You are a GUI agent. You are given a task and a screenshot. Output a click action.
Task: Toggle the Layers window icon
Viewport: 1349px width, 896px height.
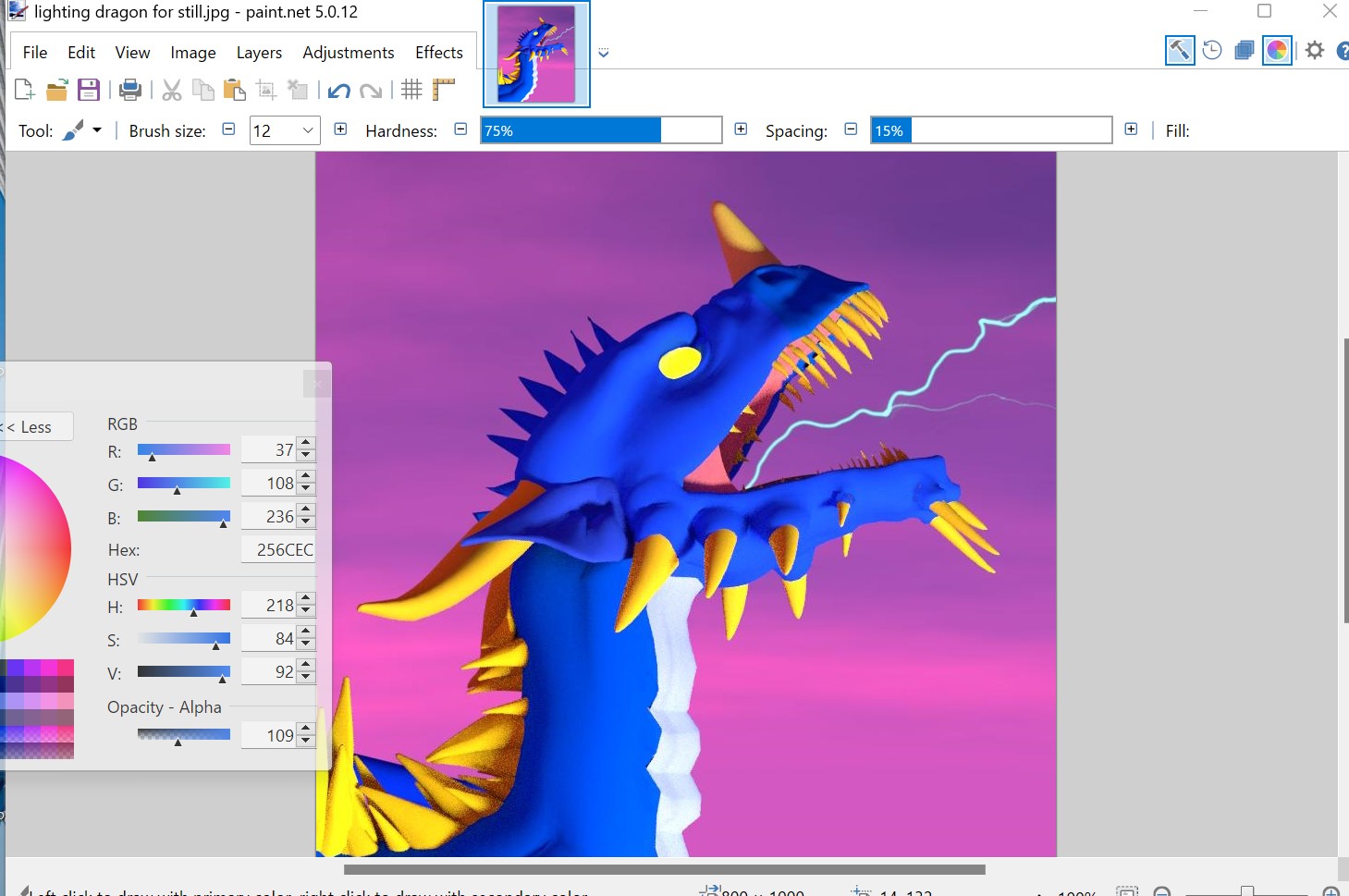[1245, 50]
